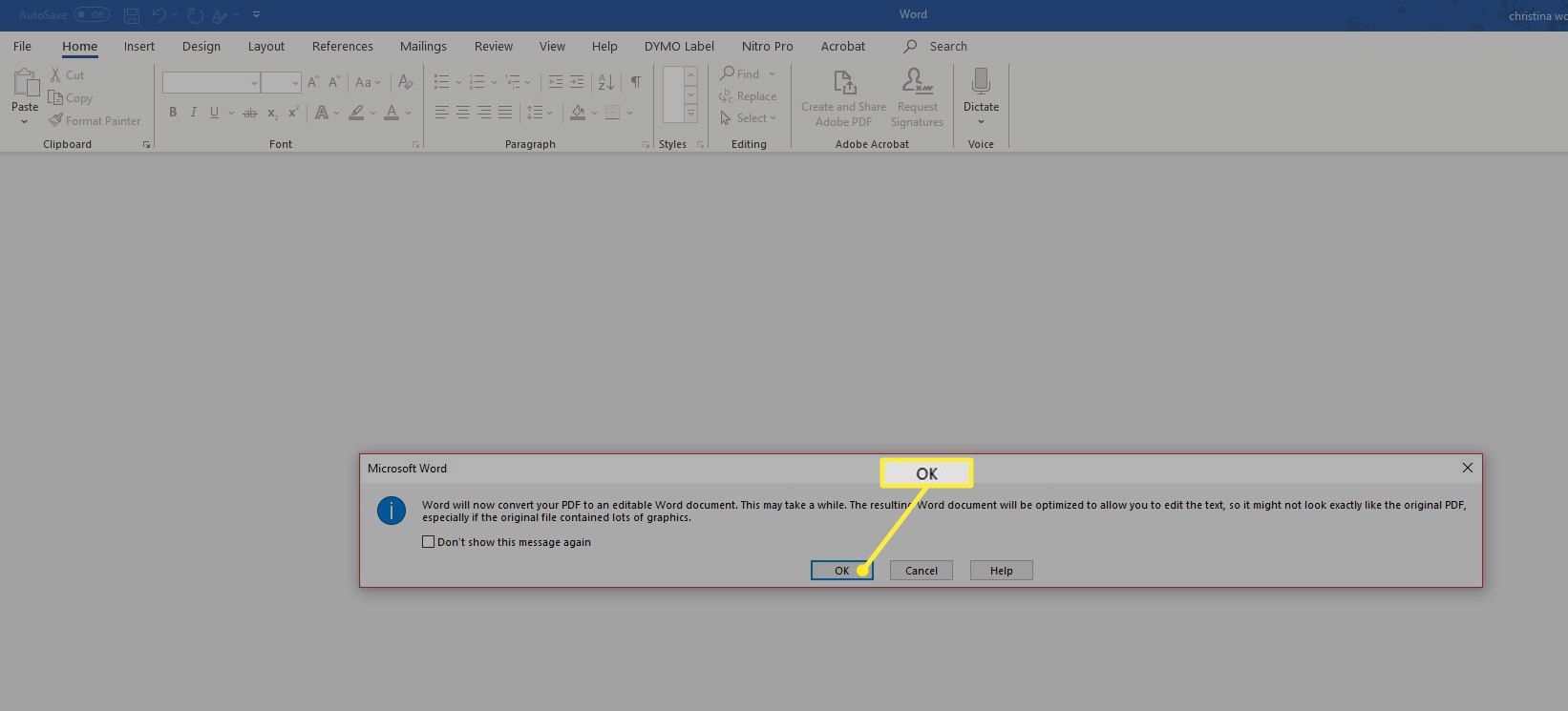
Task: Click the Dictate microphone icon
Action: pyautogui.click(x=981, y=82)
